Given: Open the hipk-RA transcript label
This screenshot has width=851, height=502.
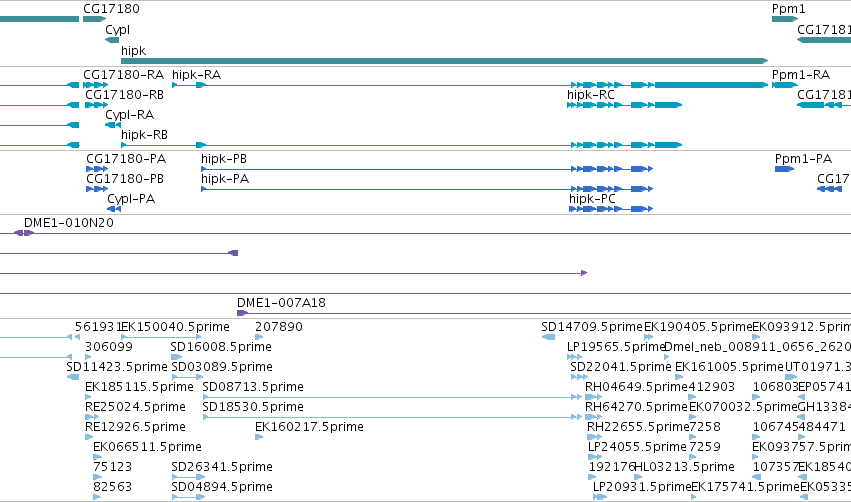Looking at the screenshot, I should [196, 75].
